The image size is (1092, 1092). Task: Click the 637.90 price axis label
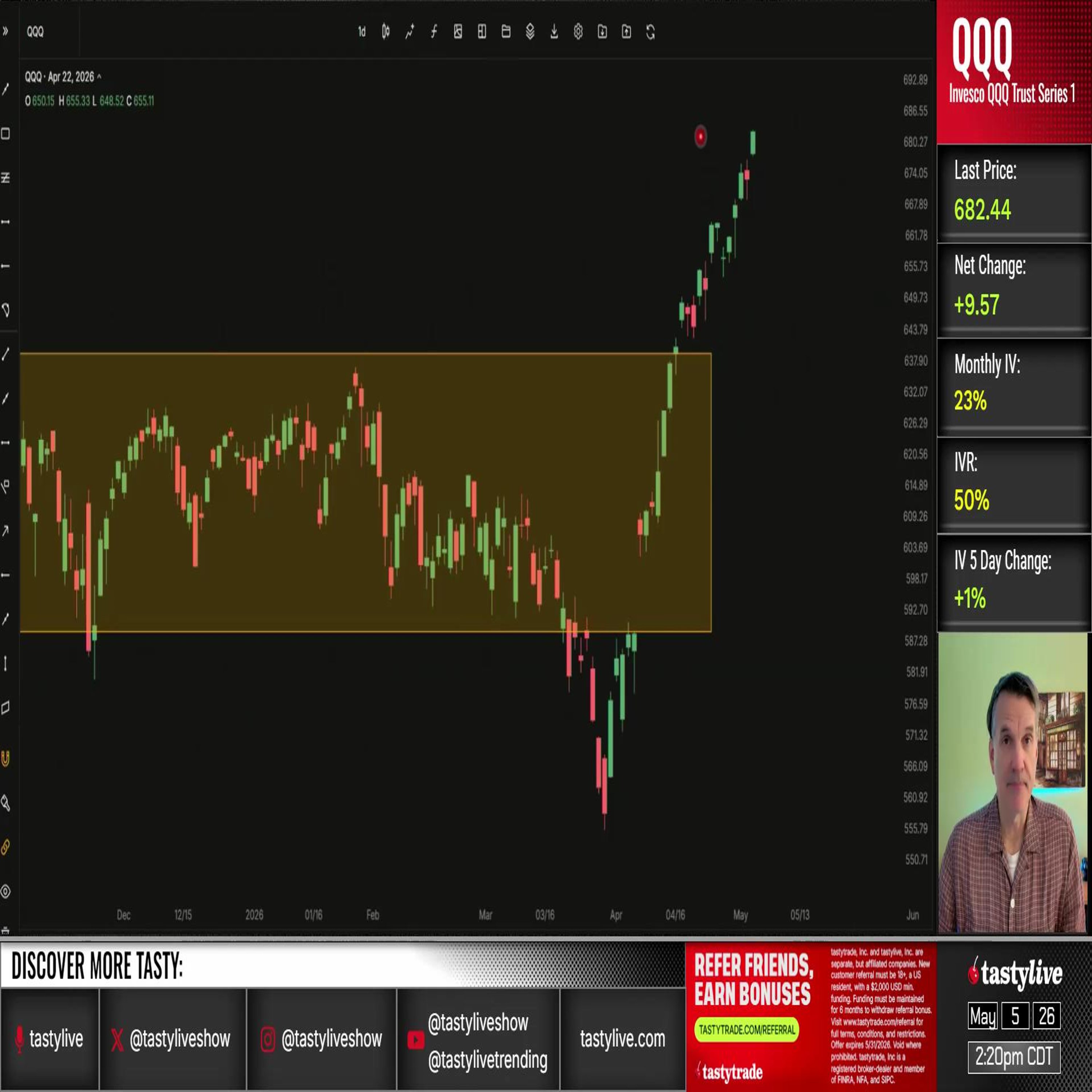pos(915,361)
